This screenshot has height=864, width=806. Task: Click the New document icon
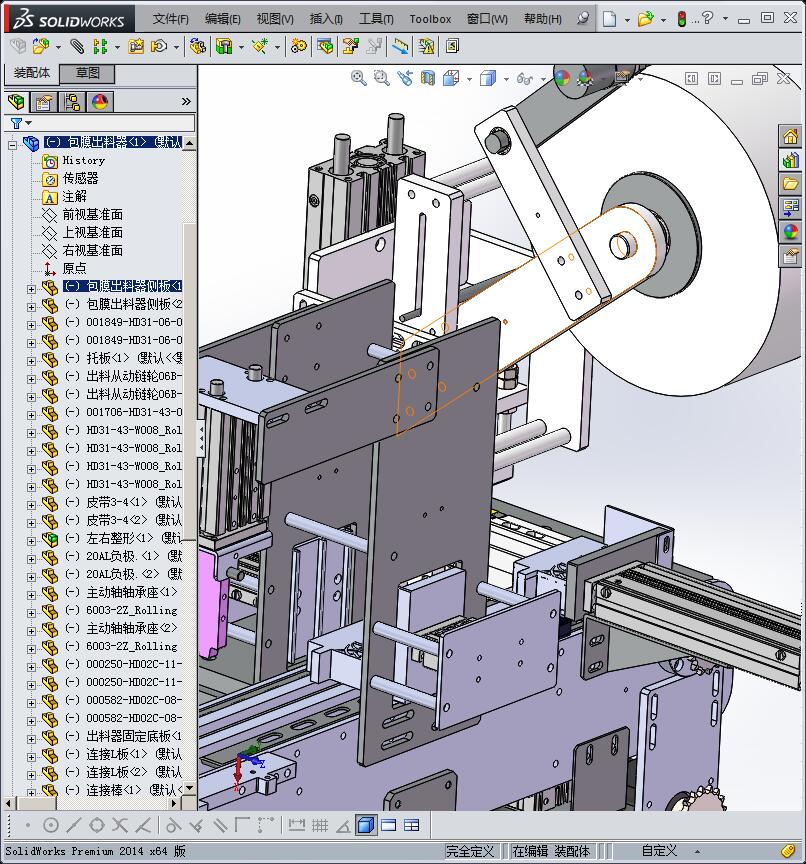pos(609,19)
